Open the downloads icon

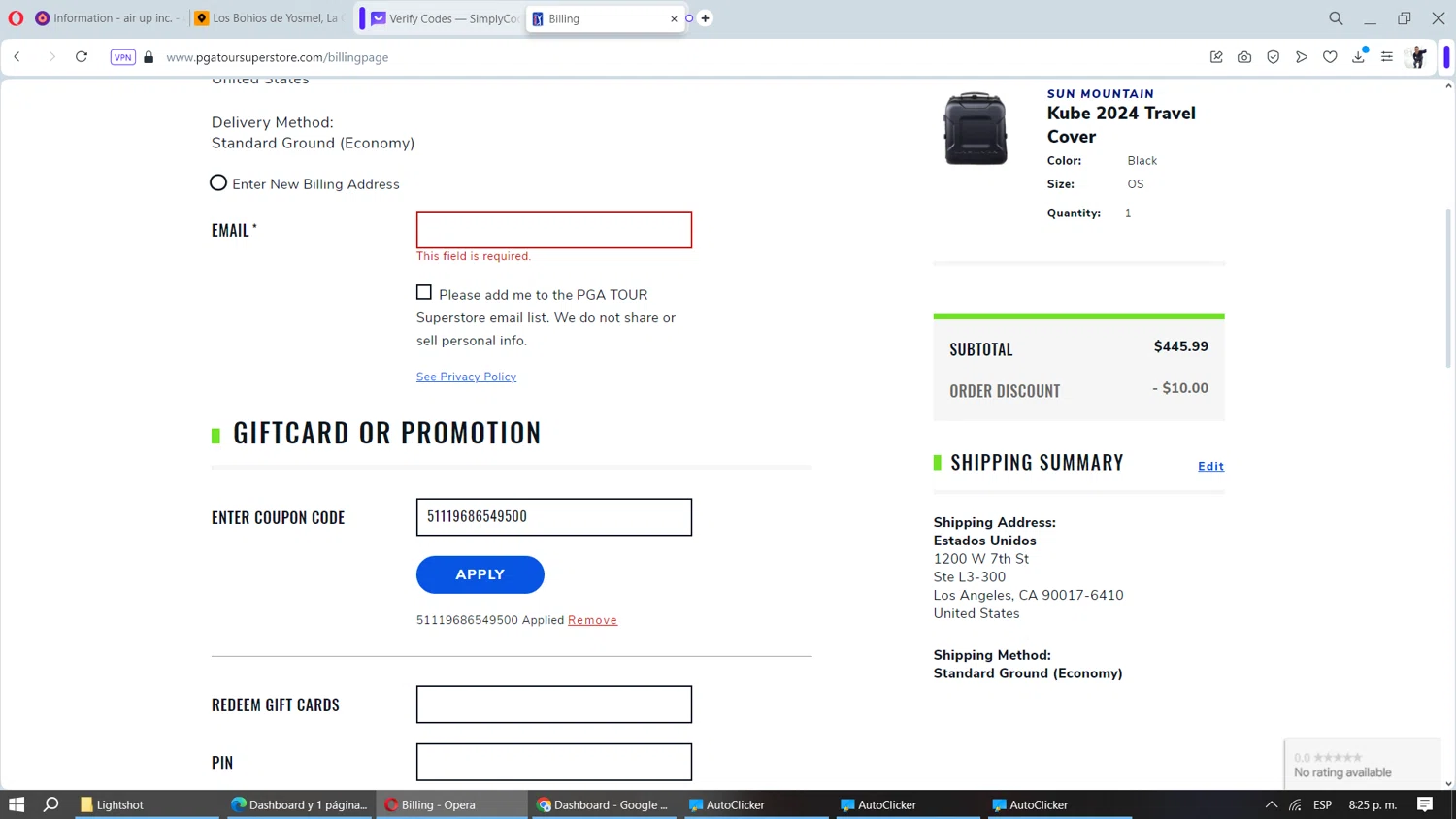click(1359, 57)
